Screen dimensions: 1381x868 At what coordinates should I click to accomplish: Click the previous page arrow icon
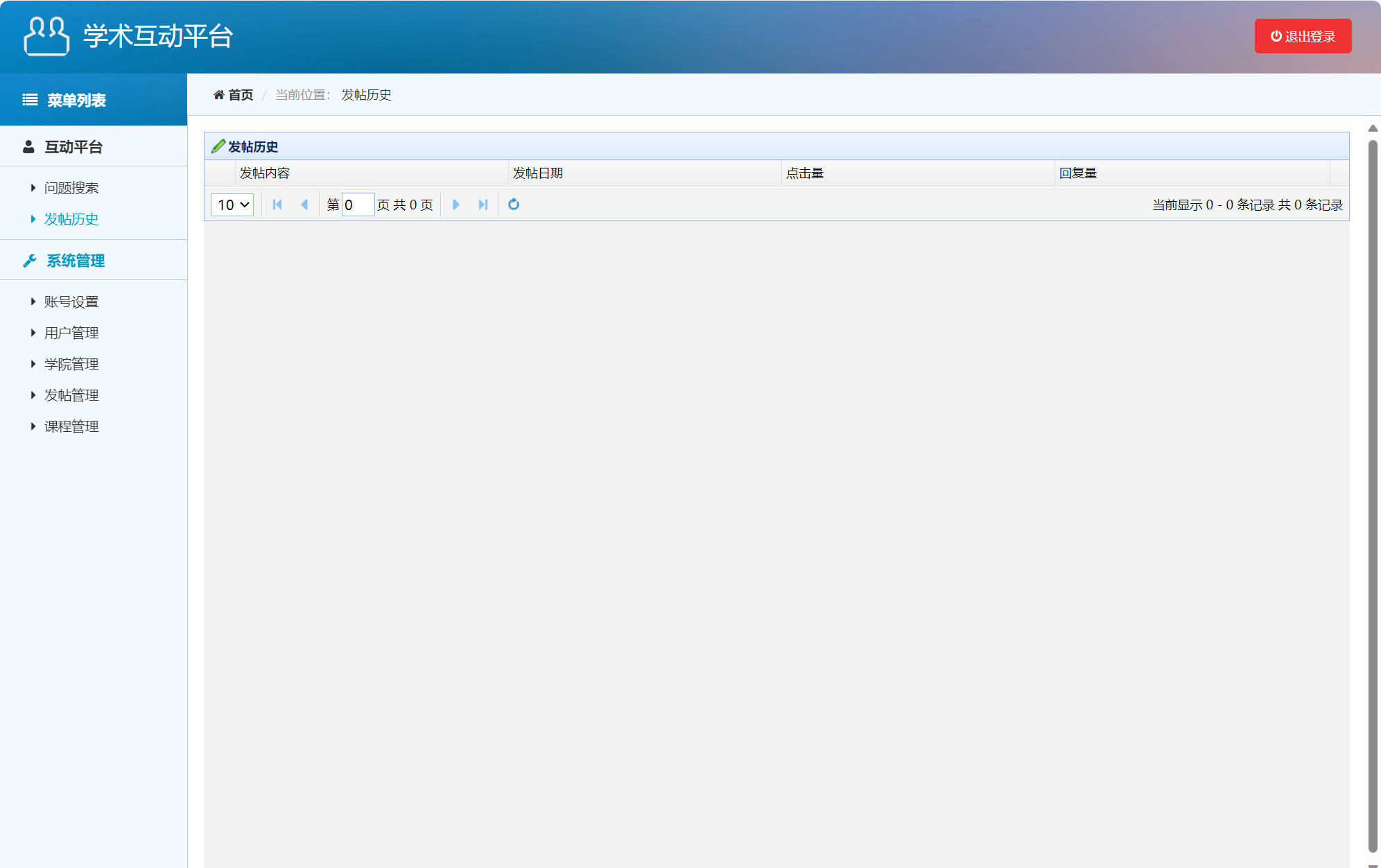(304, 205)
